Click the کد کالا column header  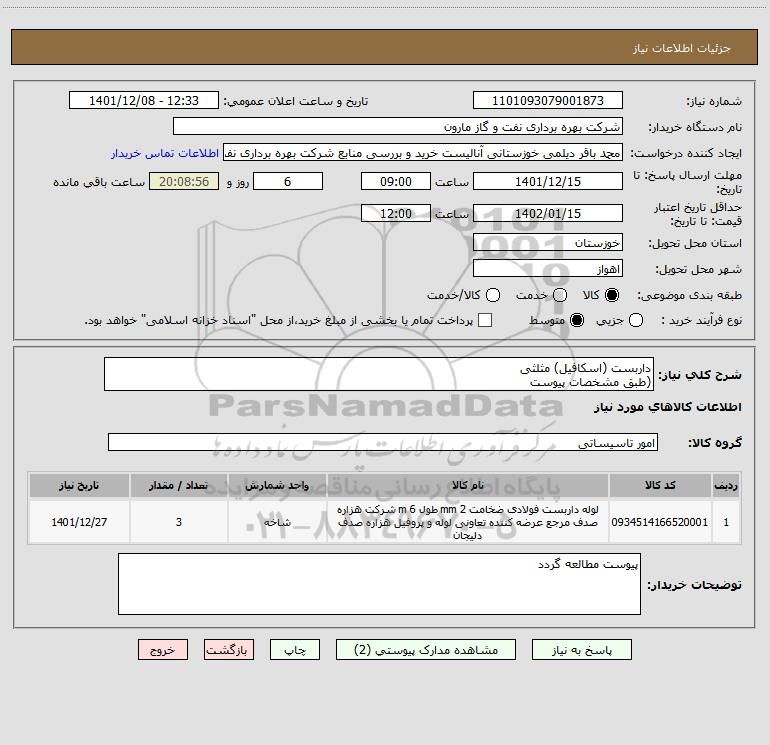(x=660, y=486)
